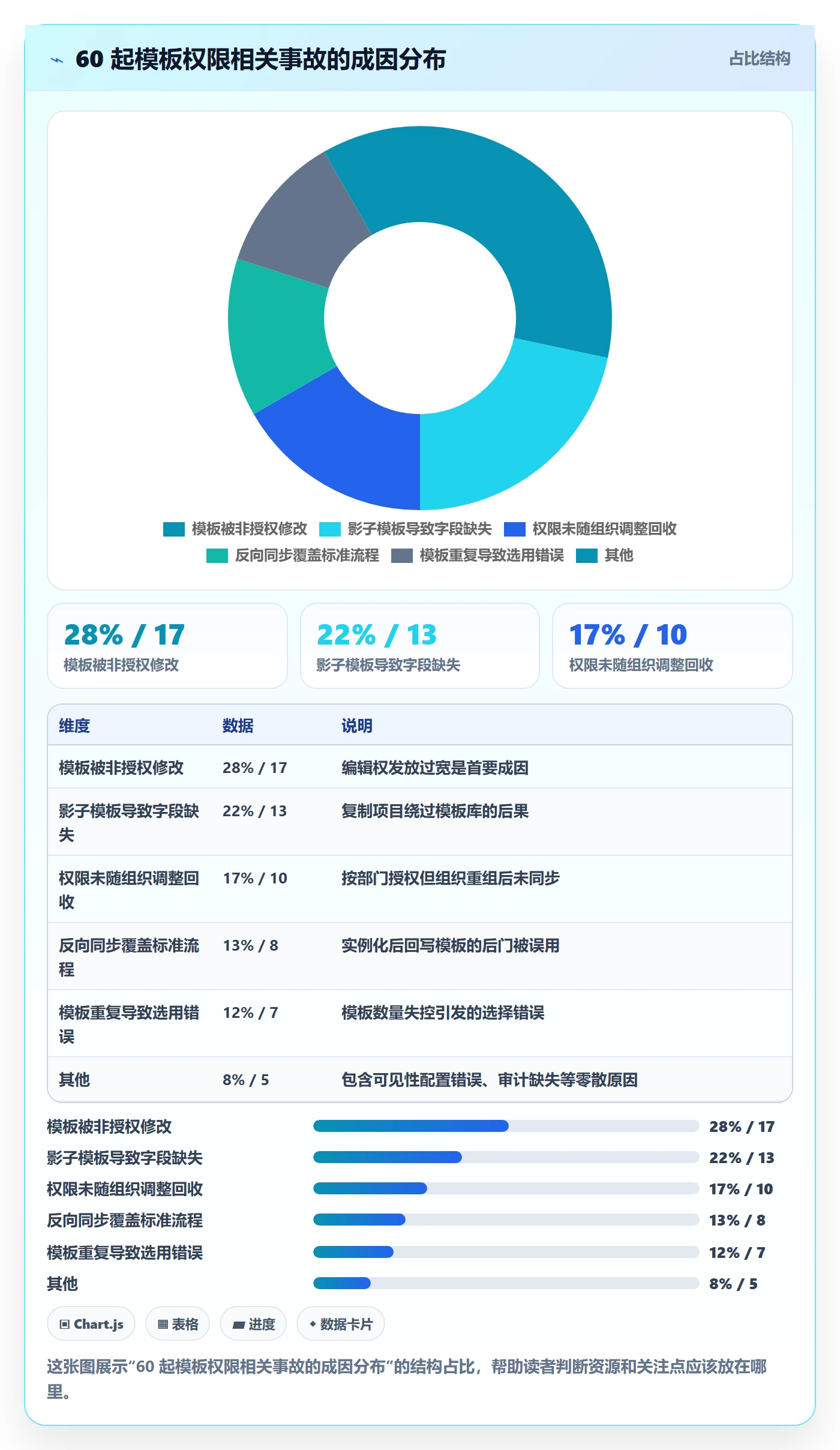Viewport: 840px width, 1450px height.
Task: Select the table cell 模板数量失控引发的选择错误
Action: coord(443,1012)
